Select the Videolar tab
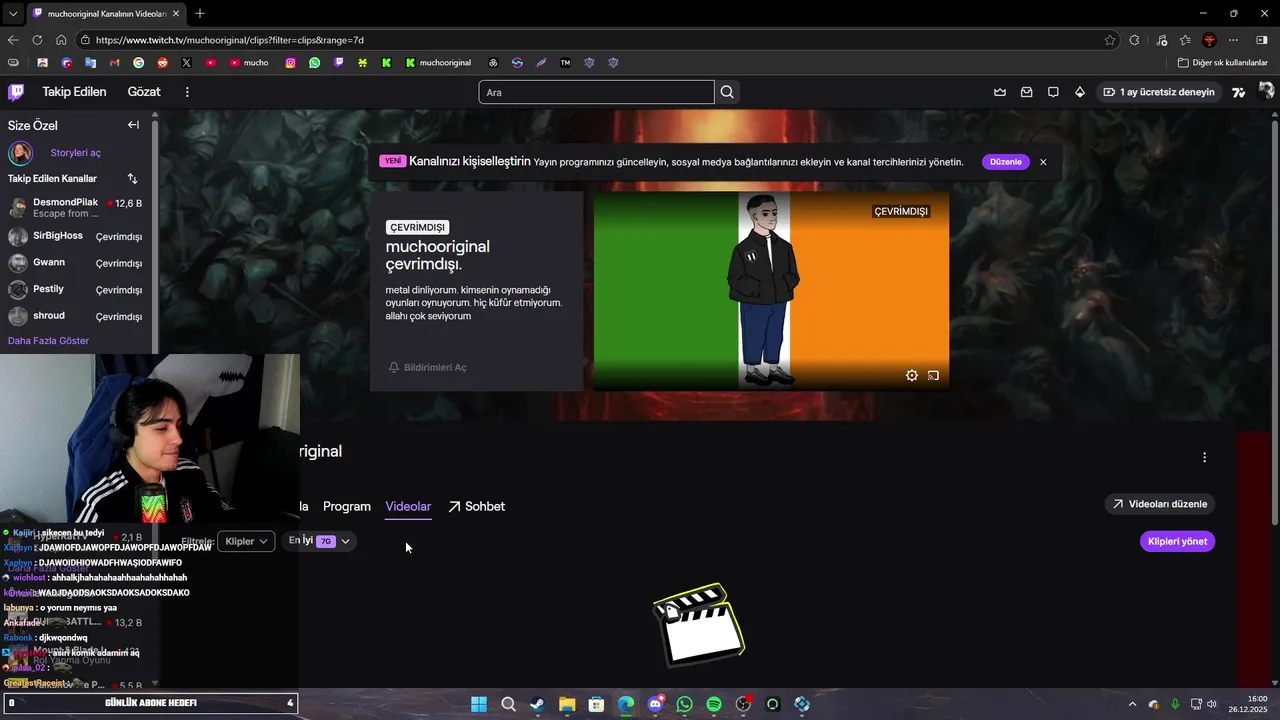 pyautogui.click(x=408, y=506)
